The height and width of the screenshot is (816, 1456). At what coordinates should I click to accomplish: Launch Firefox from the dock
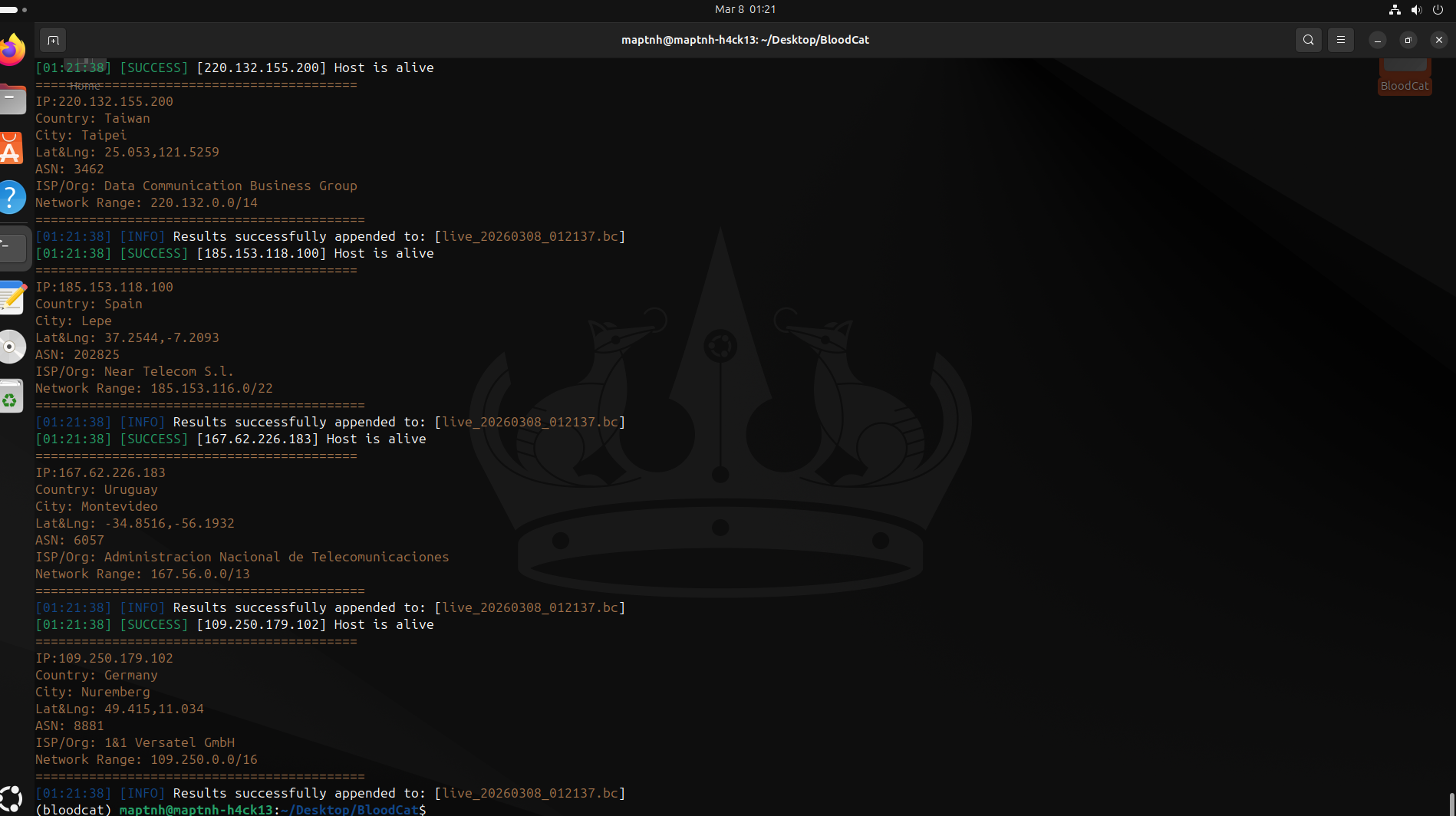[12, 50]
